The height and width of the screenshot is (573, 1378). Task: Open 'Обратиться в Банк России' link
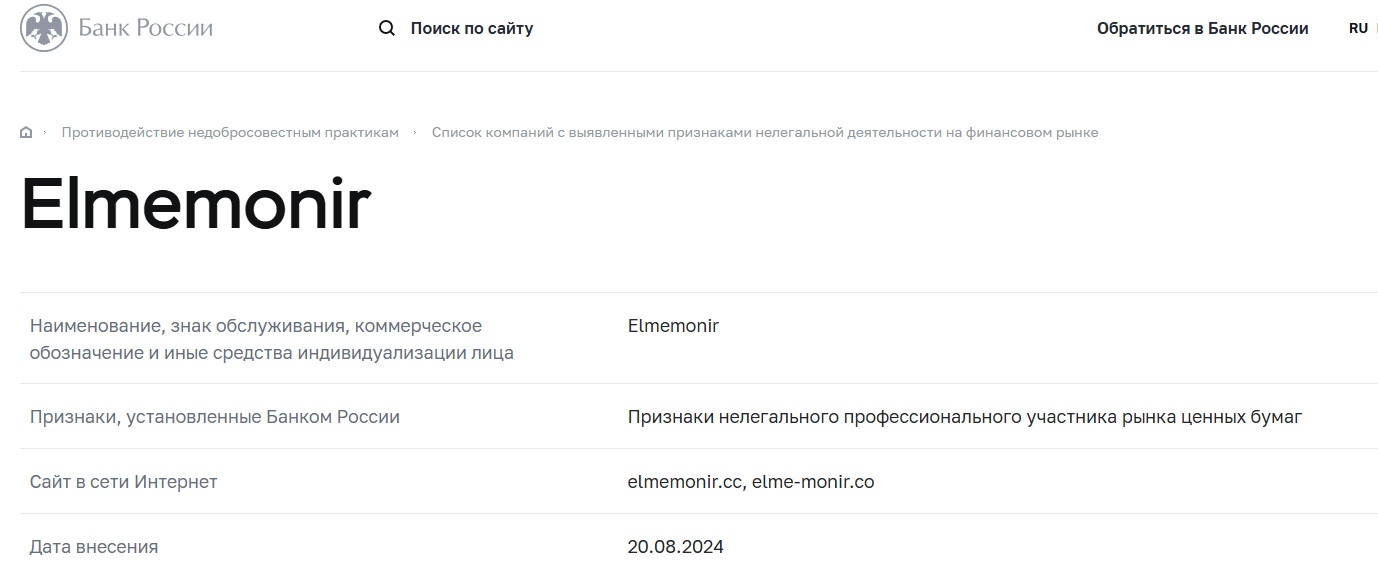click(1202, 29)
